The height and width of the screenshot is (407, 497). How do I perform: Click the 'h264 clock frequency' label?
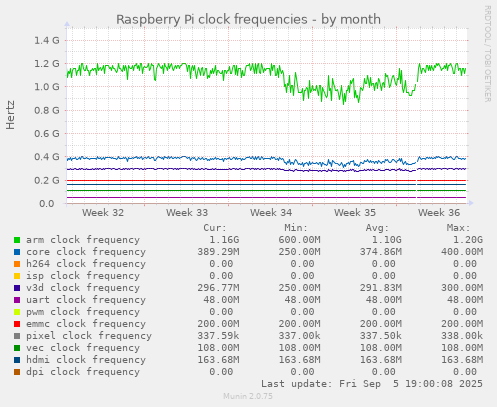(x=86, y=264)
